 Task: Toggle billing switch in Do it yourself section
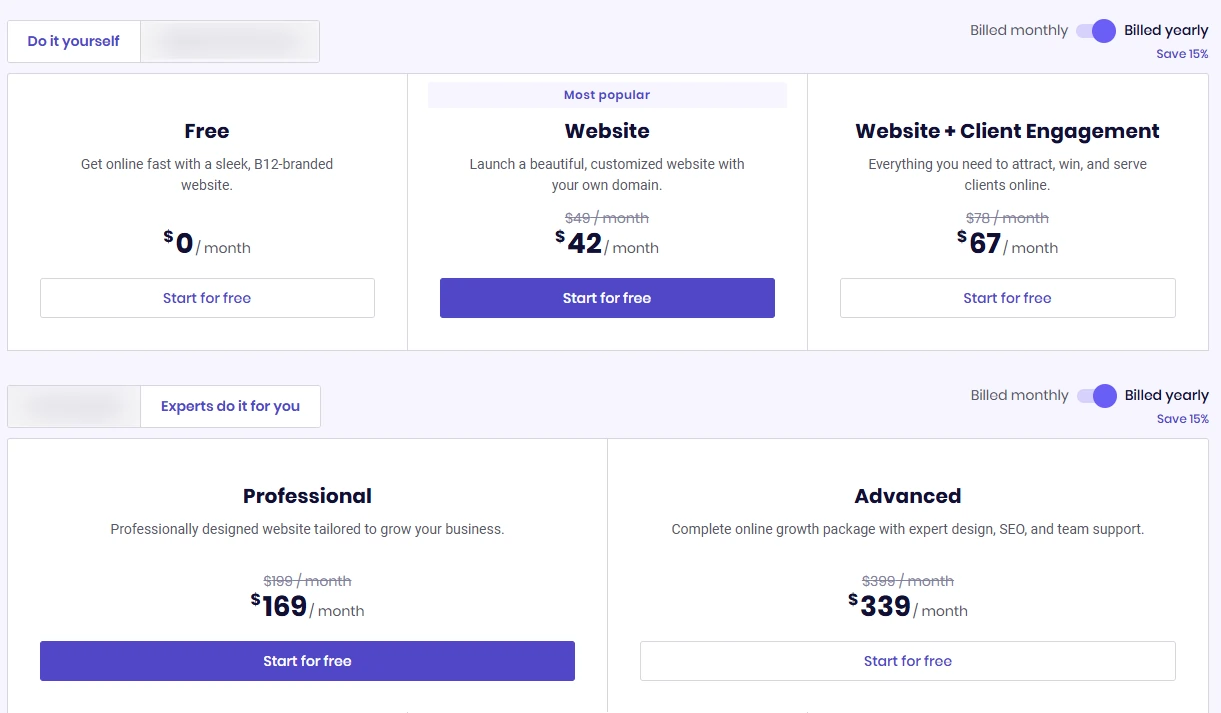tap(1096, 31)
